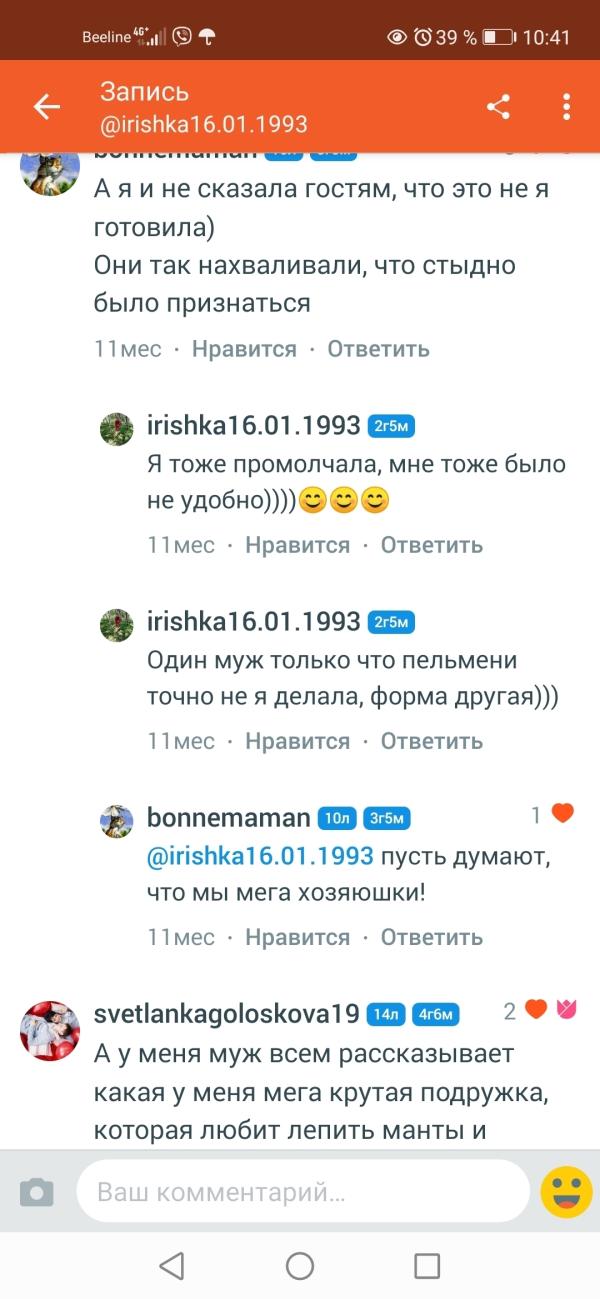Like the comment about не я готовила

pyautogui.click(x=244, y=349)
